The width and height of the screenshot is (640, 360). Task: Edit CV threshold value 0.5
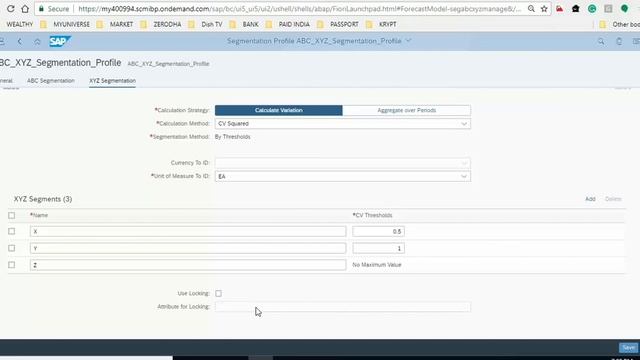pos(378,231)
